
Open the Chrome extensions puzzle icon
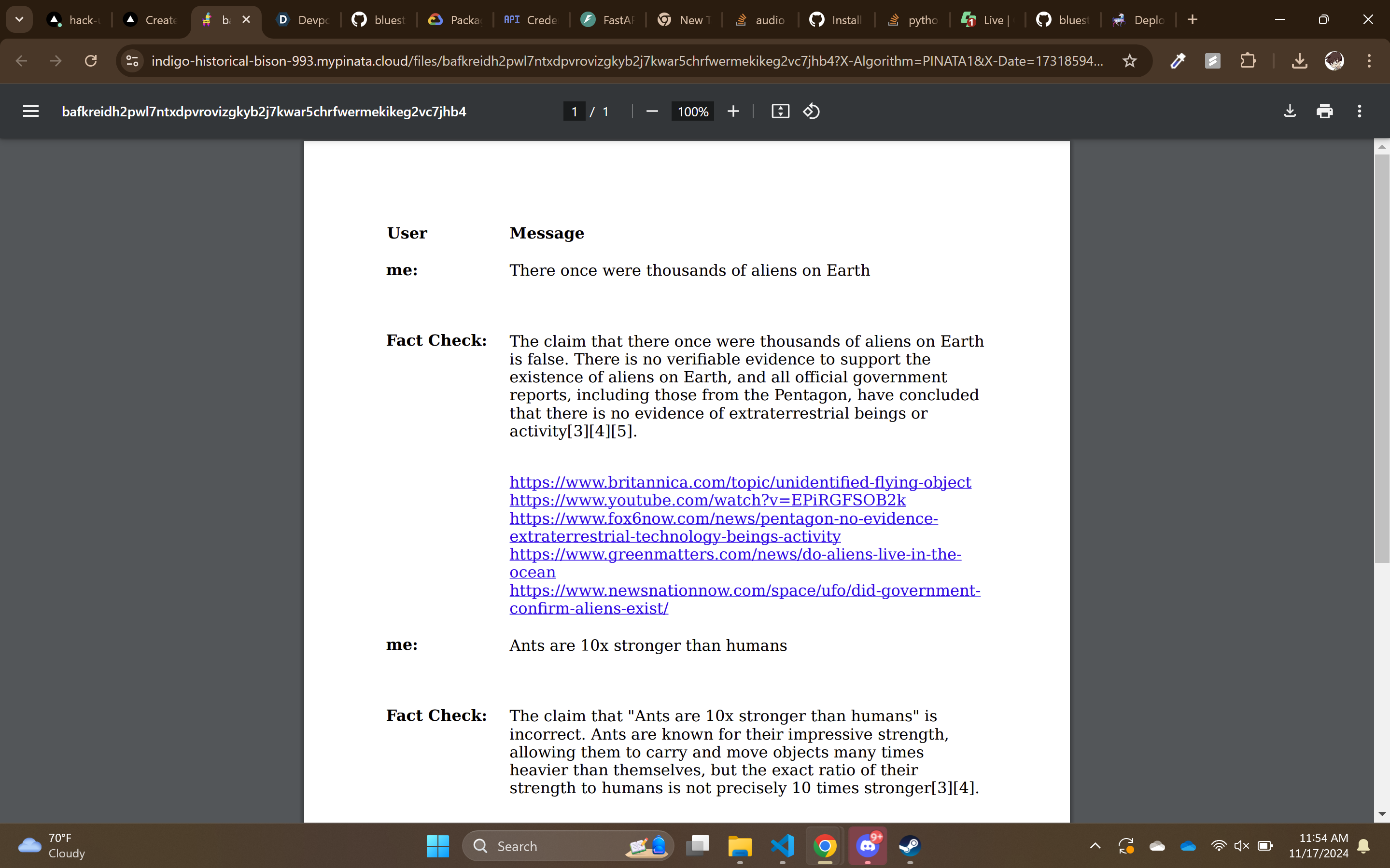1248,61
